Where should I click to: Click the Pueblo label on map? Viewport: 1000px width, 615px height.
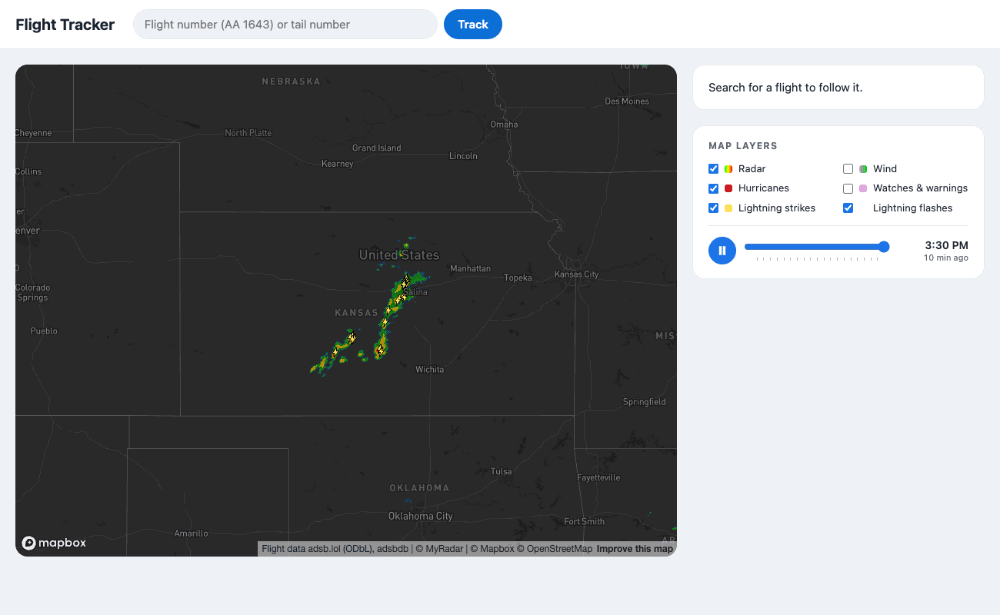pyautogui.click(x=44, y=331)
